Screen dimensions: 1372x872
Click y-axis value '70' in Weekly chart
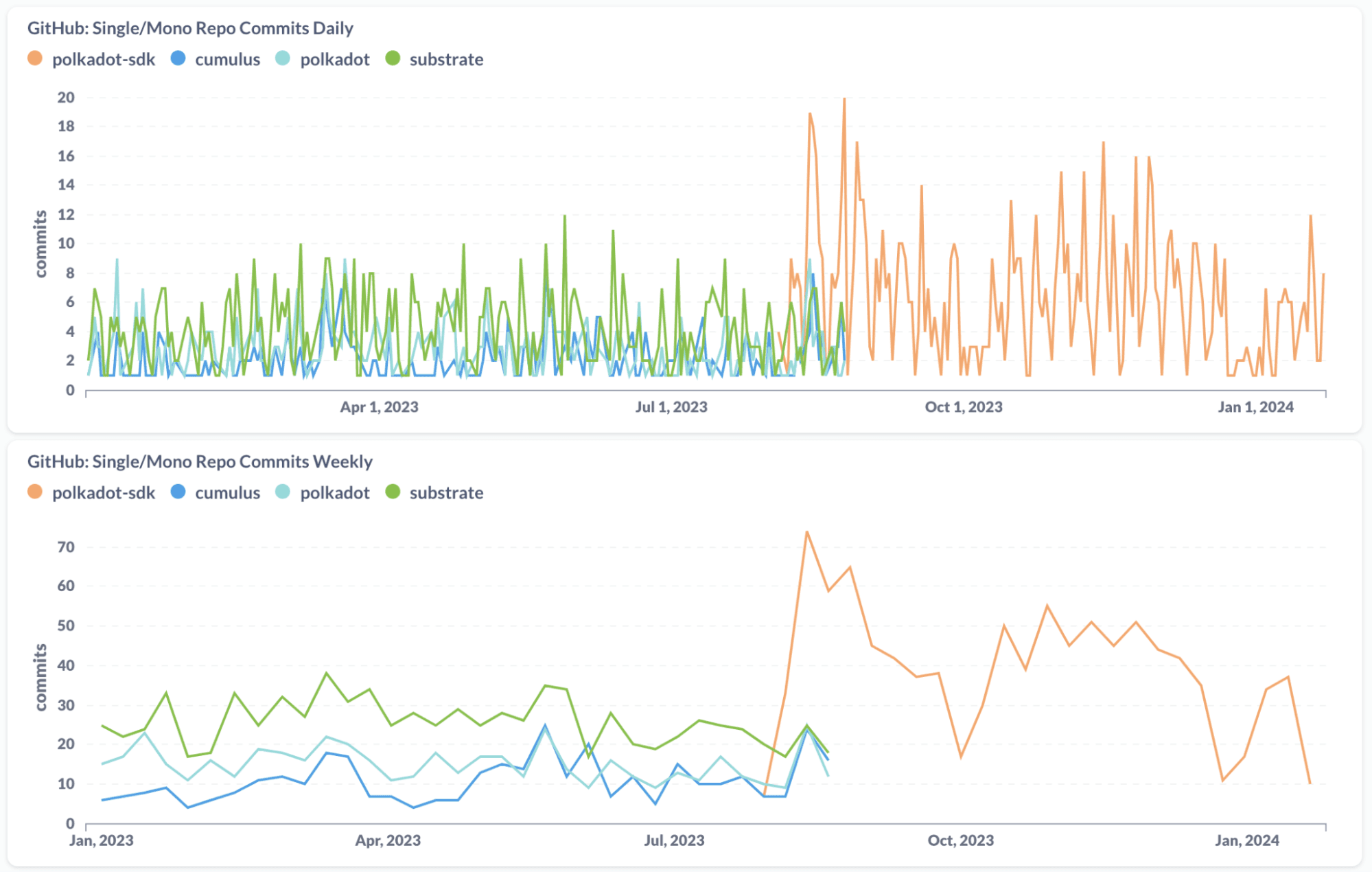pyautogui.click(x=66, y=547)
